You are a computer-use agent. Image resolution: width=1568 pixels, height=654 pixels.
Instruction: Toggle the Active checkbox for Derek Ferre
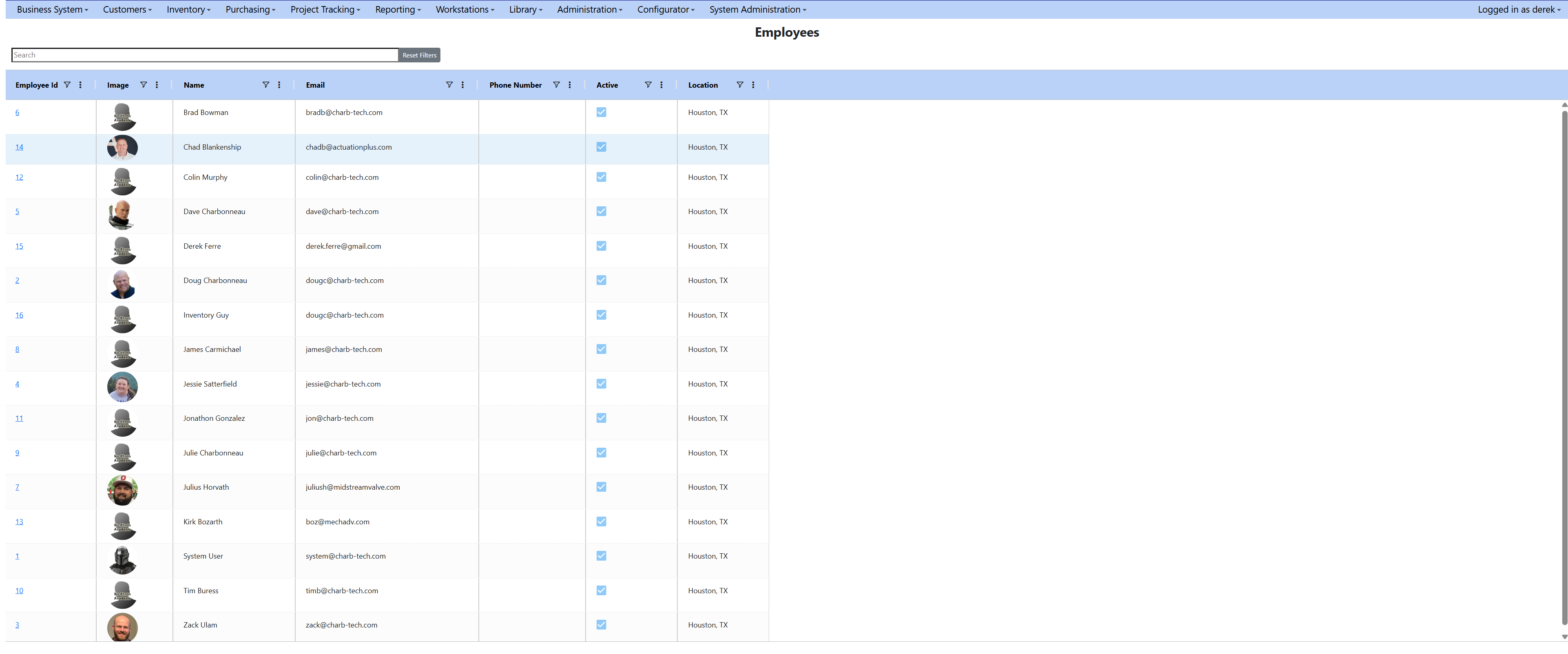(x=602, y=246)
